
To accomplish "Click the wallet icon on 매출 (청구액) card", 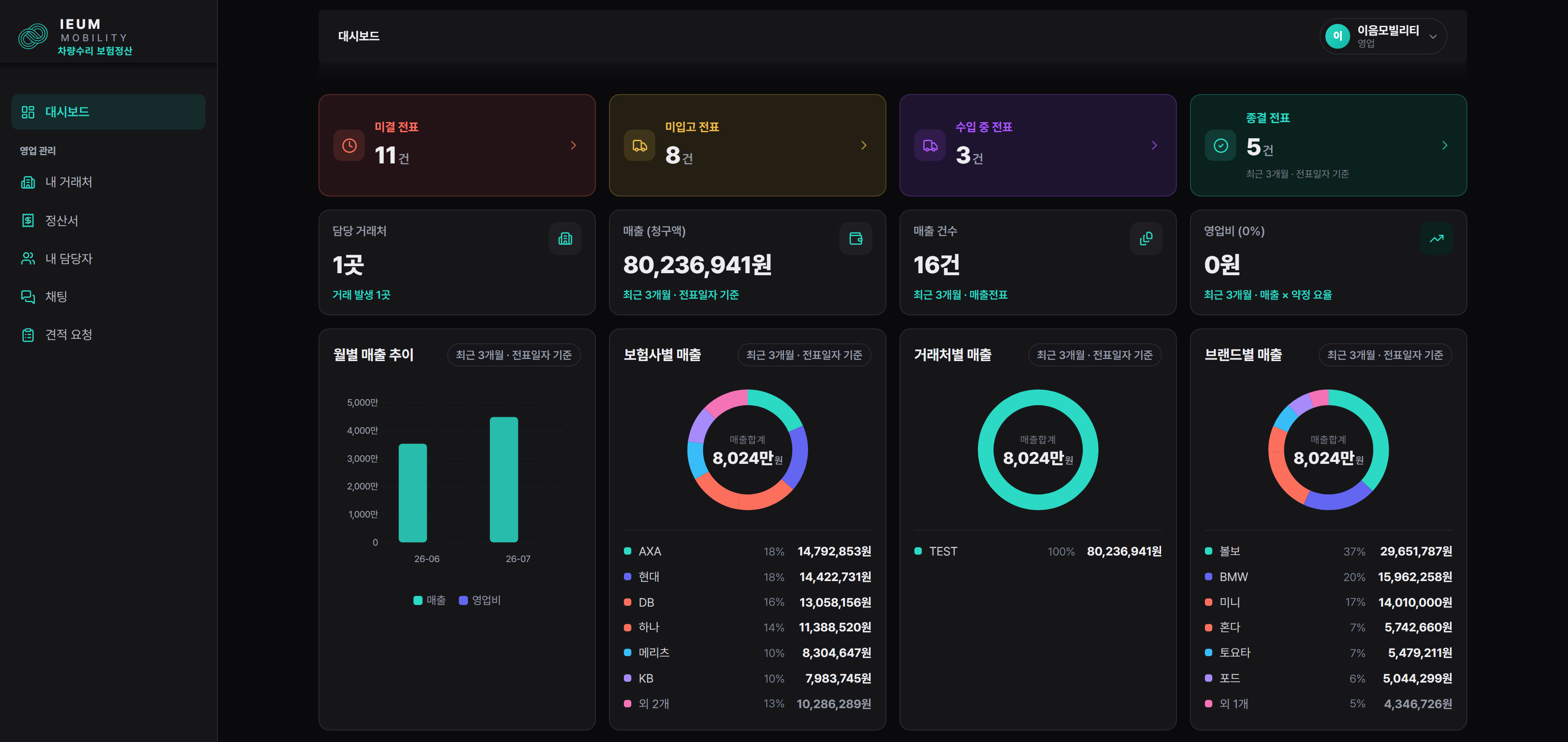I will (x=856, y=239).
